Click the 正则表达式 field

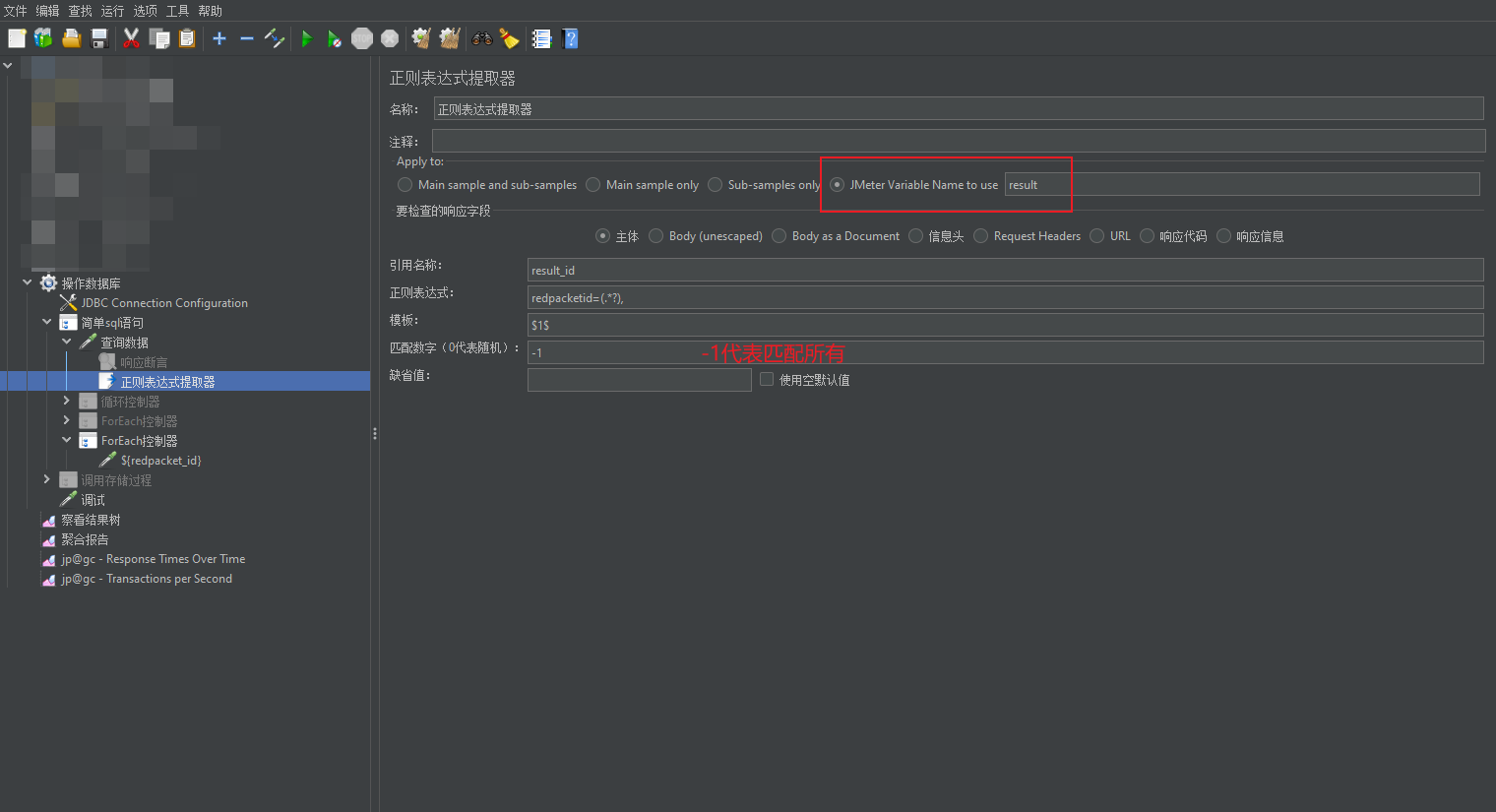coord(1006,297)
